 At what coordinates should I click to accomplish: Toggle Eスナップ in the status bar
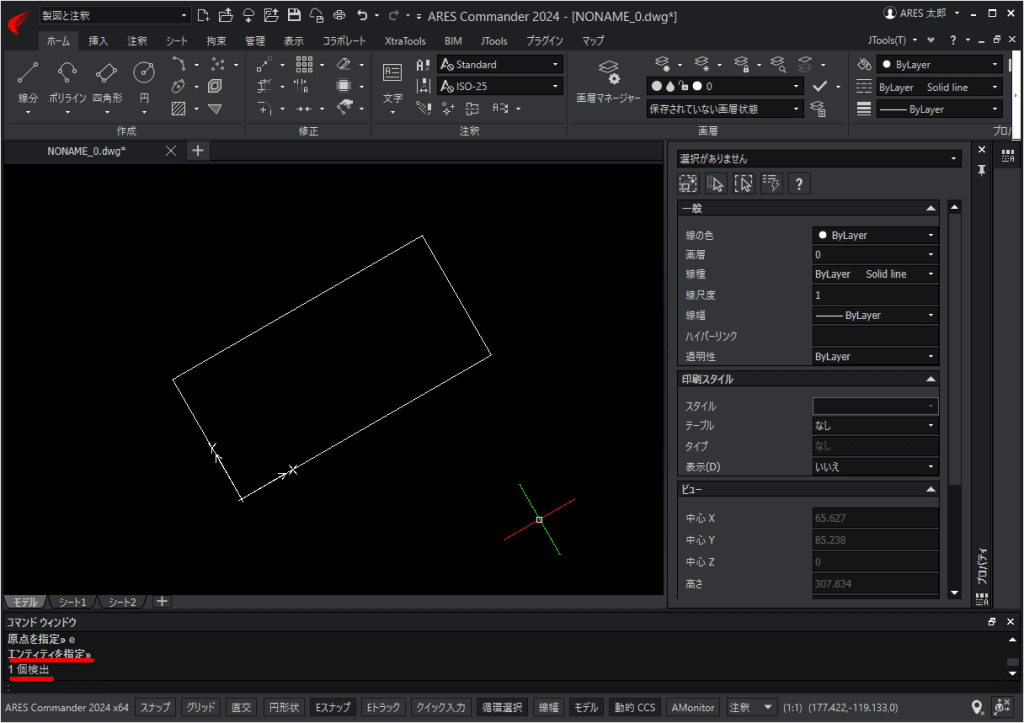click(x=332, y=707)
